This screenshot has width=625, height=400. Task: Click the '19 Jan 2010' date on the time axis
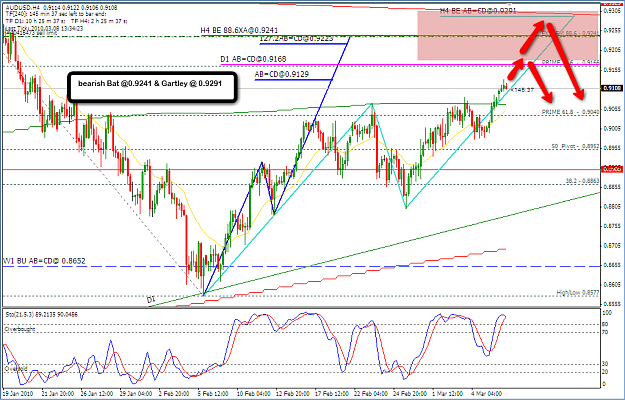18,394
